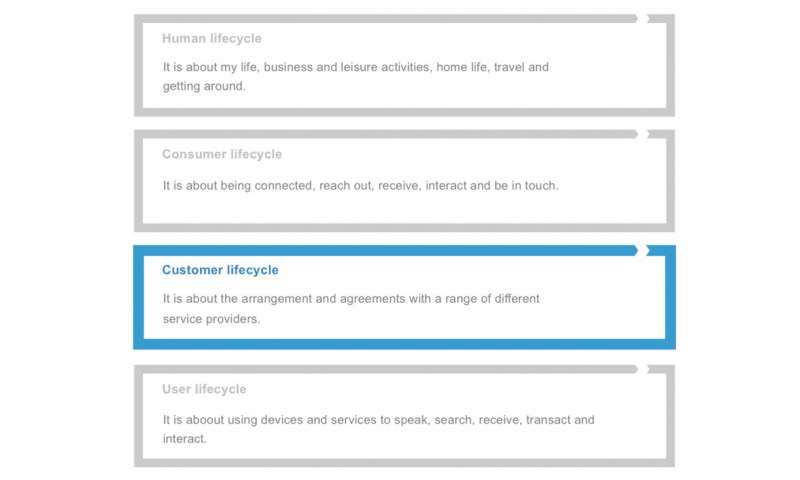Click the gray top bar of the Human lifecycle card
The height and width of the screenshot is (480, 800).
(x=385, y=19)
